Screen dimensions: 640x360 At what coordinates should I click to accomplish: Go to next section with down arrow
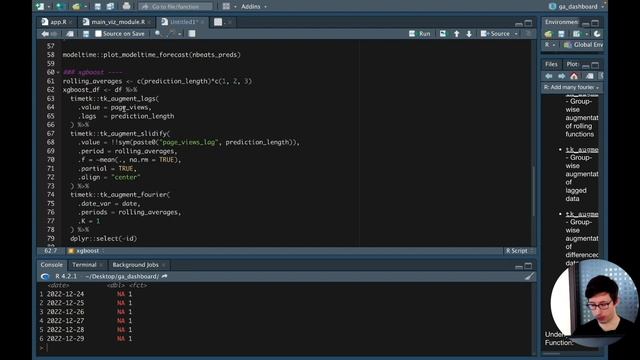point(469,34)
